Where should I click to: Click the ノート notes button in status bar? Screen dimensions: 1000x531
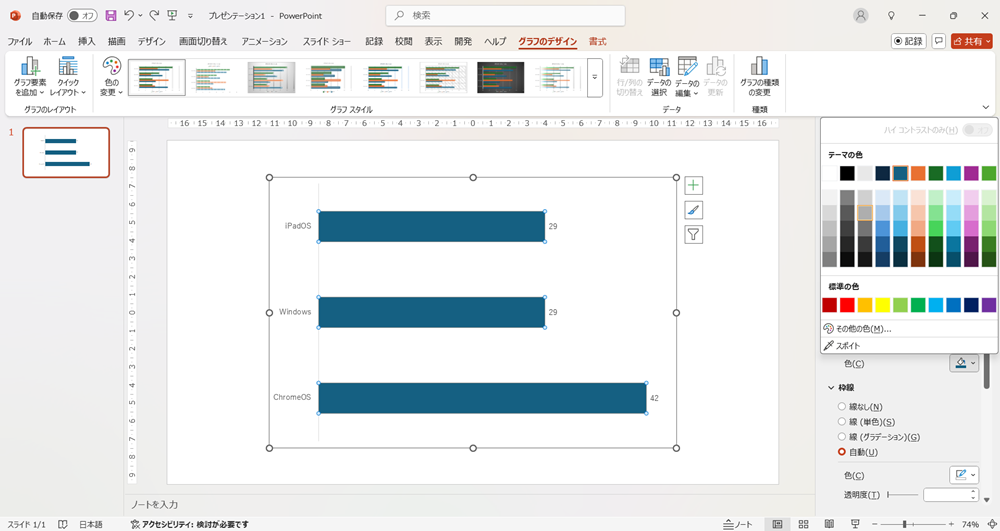point(737,524)
